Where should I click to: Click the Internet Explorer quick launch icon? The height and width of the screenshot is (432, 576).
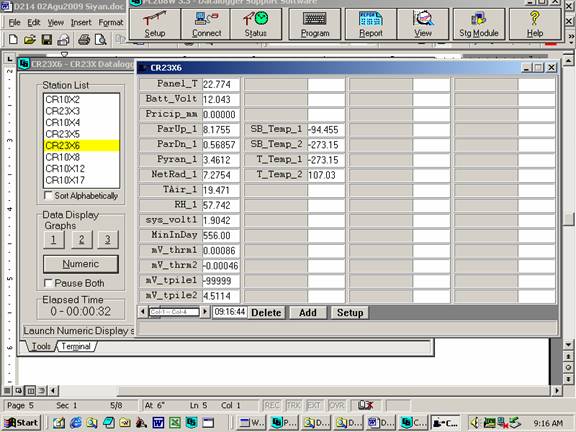tap(75, 423)
